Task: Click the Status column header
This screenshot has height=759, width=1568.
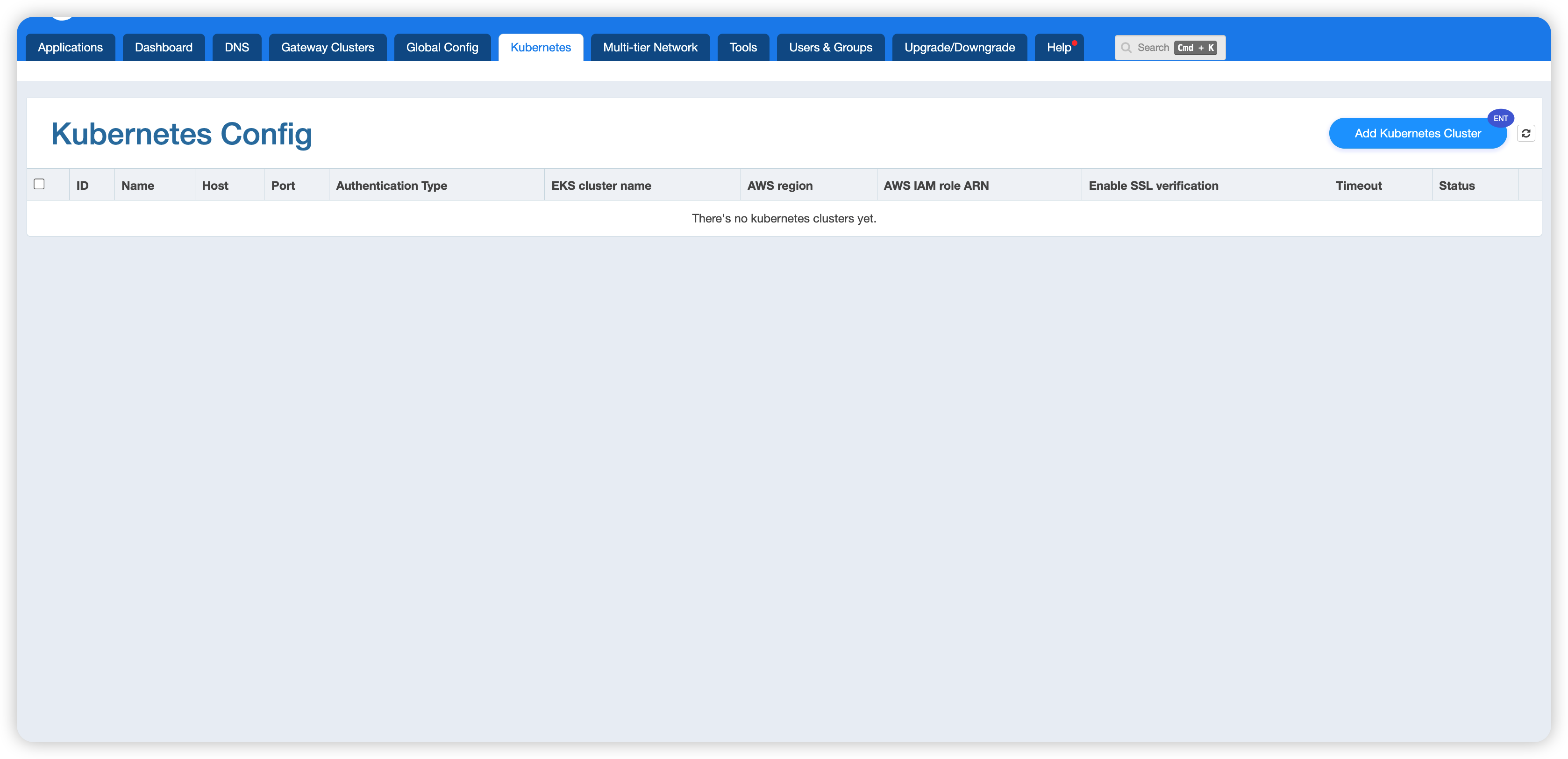Action: click(1456, 186)
